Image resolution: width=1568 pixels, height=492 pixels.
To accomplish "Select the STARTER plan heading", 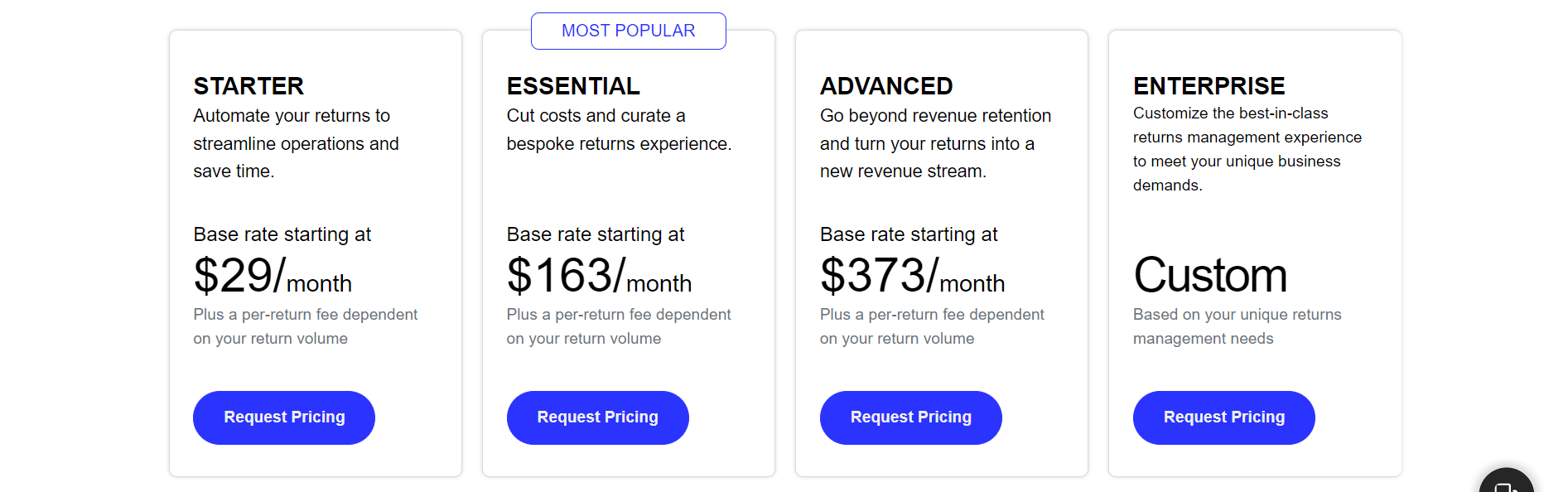I will [248, 86].
